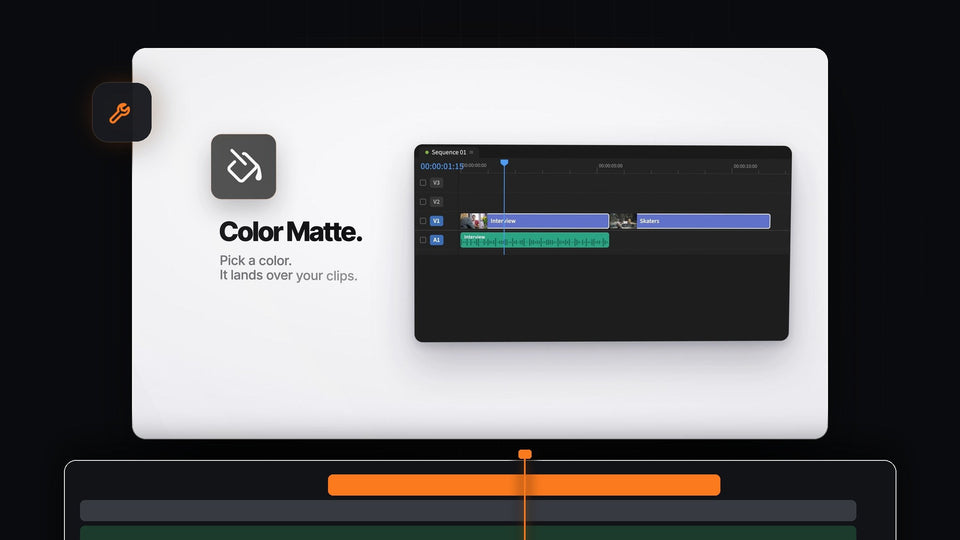Toggle the V1 track checkbox
This screenshot has height=540, width=960.
(x=423, y=220)
